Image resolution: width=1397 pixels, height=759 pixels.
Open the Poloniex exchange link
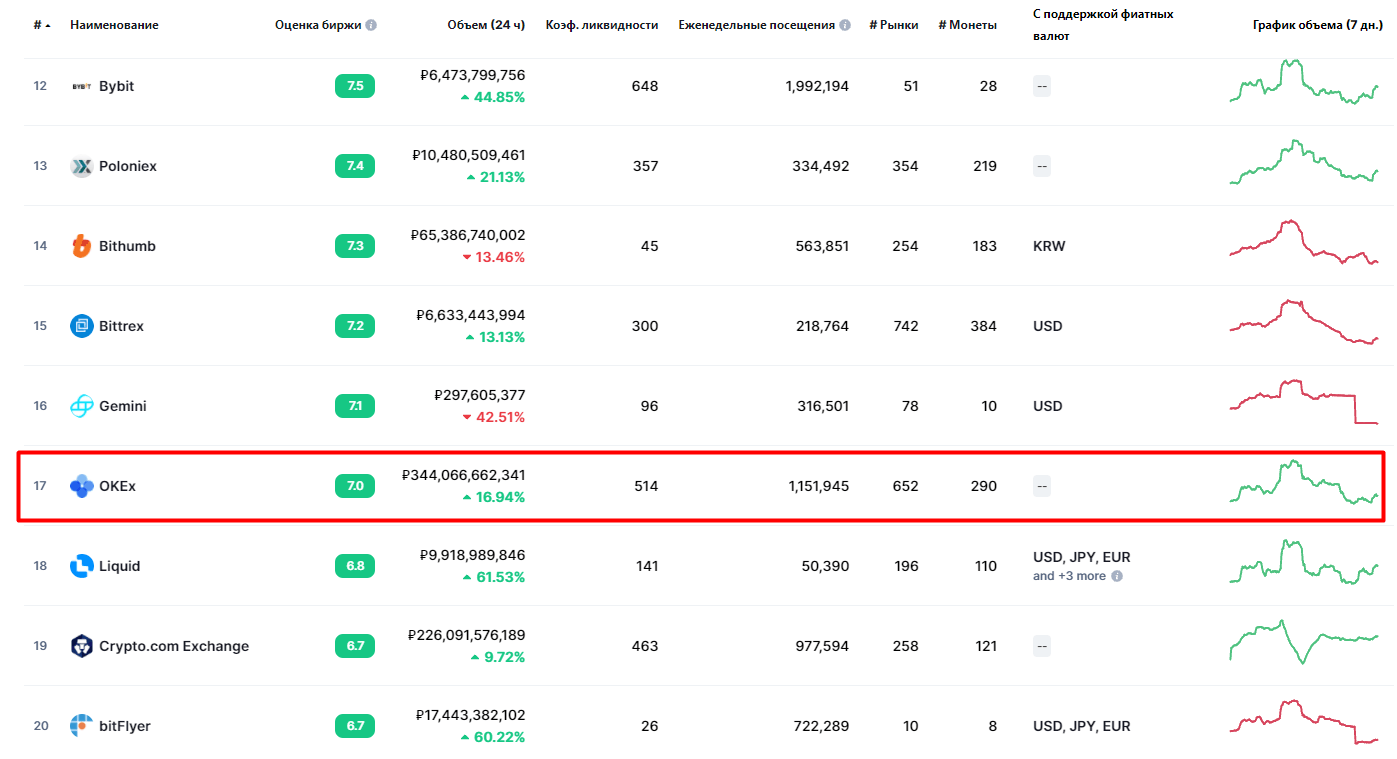coord(128,166)
